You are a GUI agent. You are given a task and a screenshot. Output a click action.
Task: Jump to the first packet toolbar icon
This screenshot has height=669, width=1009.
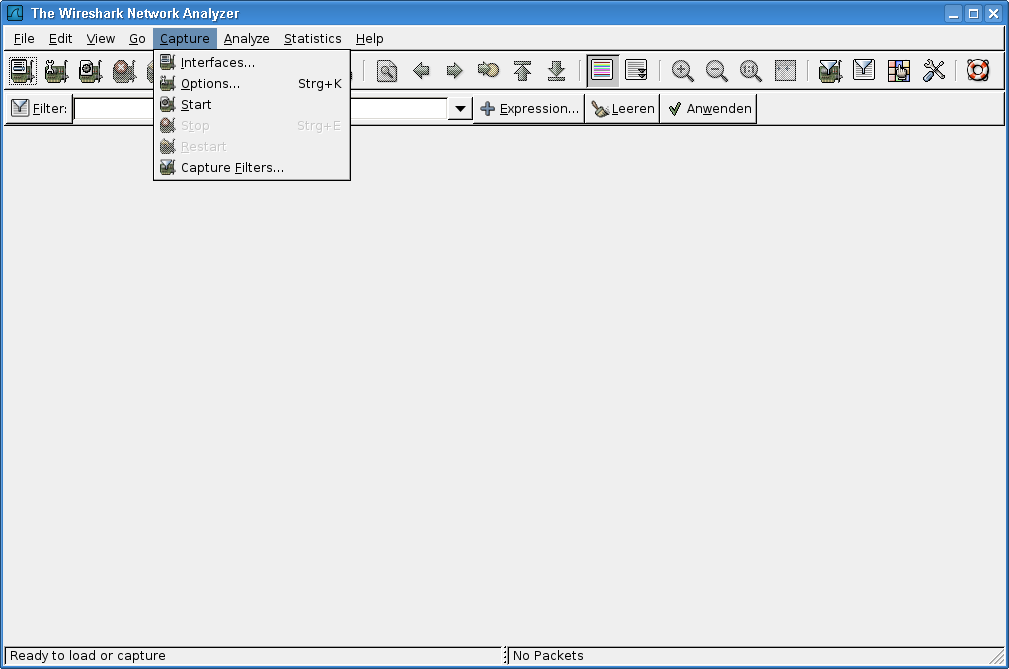click(x=523, y=71)
